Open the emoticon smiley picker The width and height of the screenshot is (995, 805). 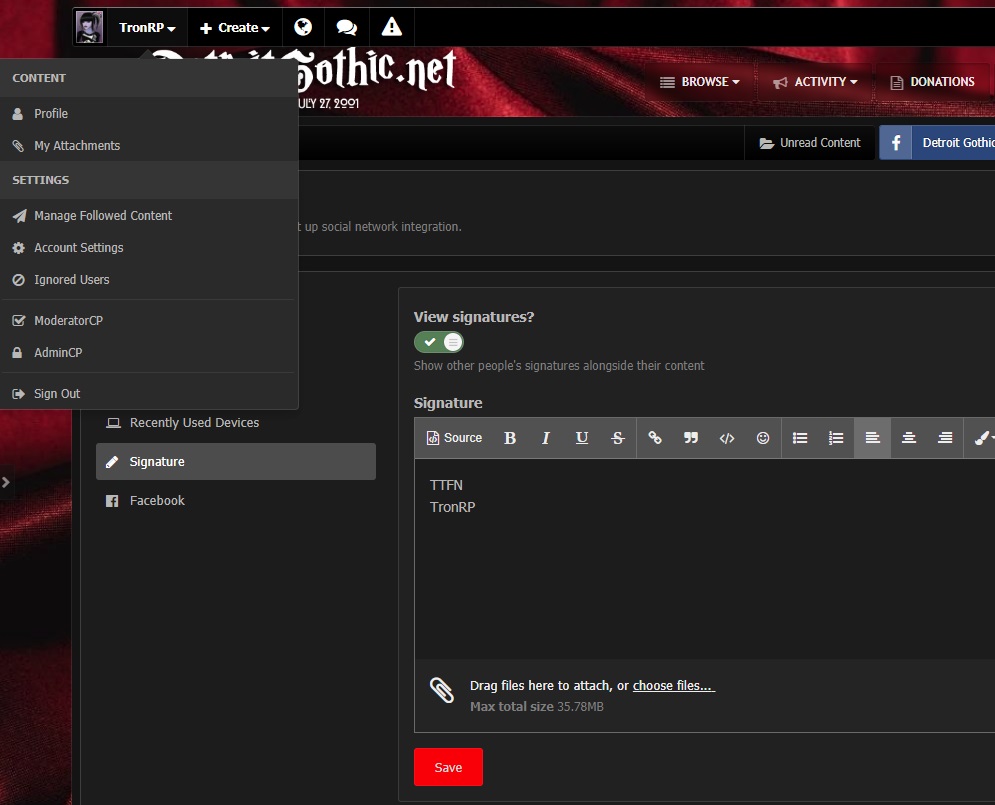pos(763,438)
